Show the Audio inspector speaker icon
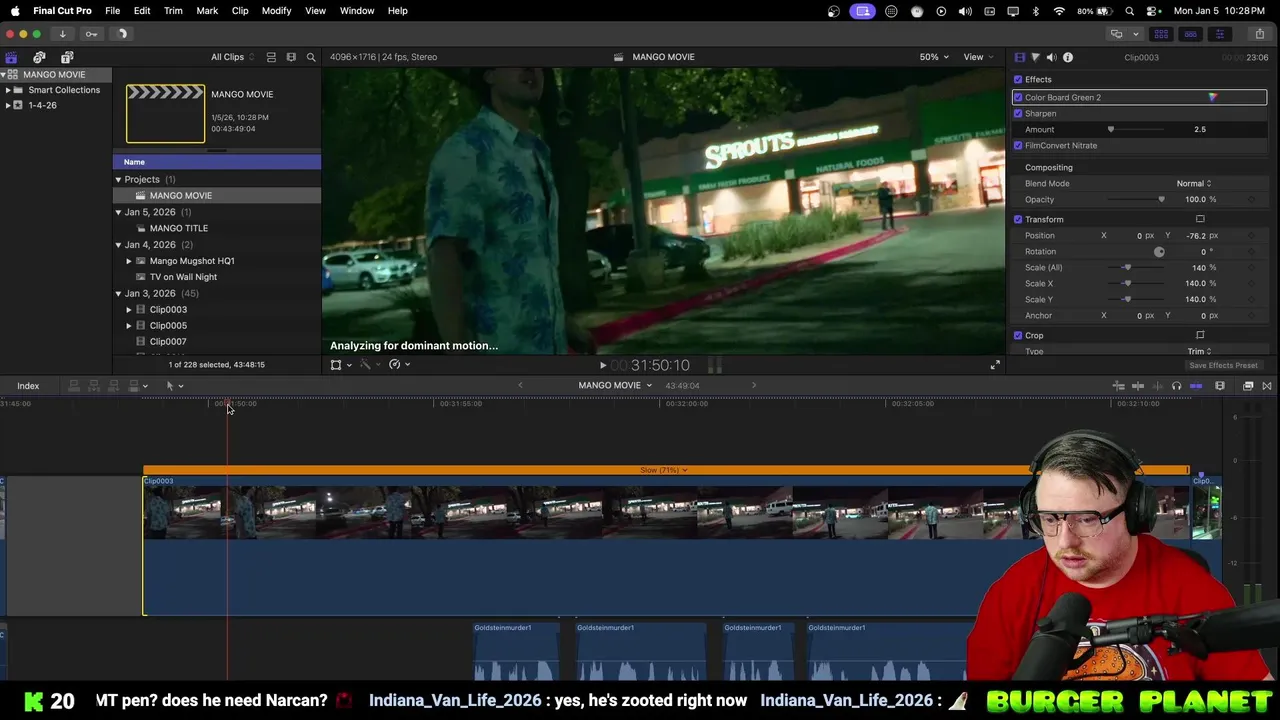Screen dimensions: 1280x720 [1051, 57]
